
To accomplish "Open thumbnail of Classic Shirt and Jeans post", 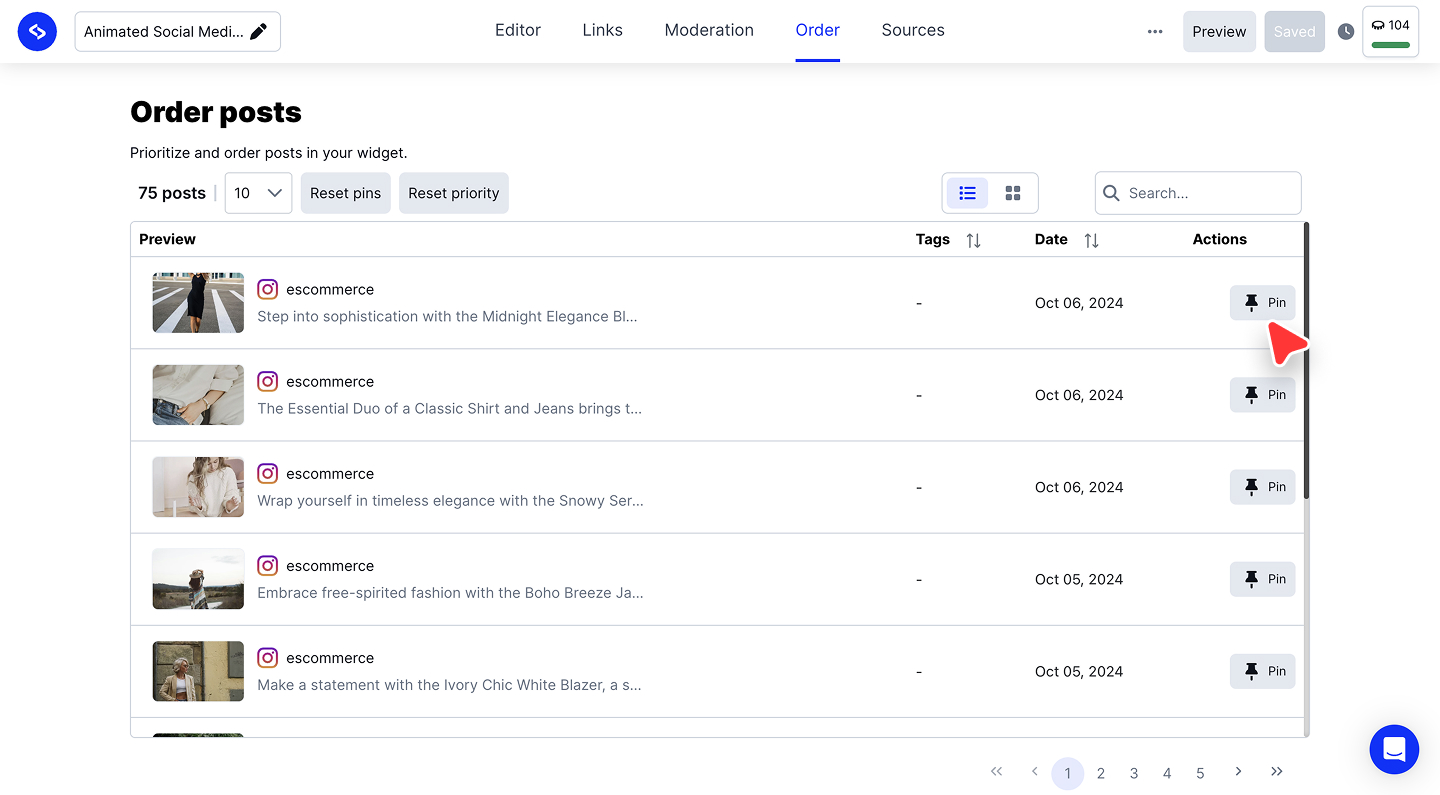I will click(198, 395).
